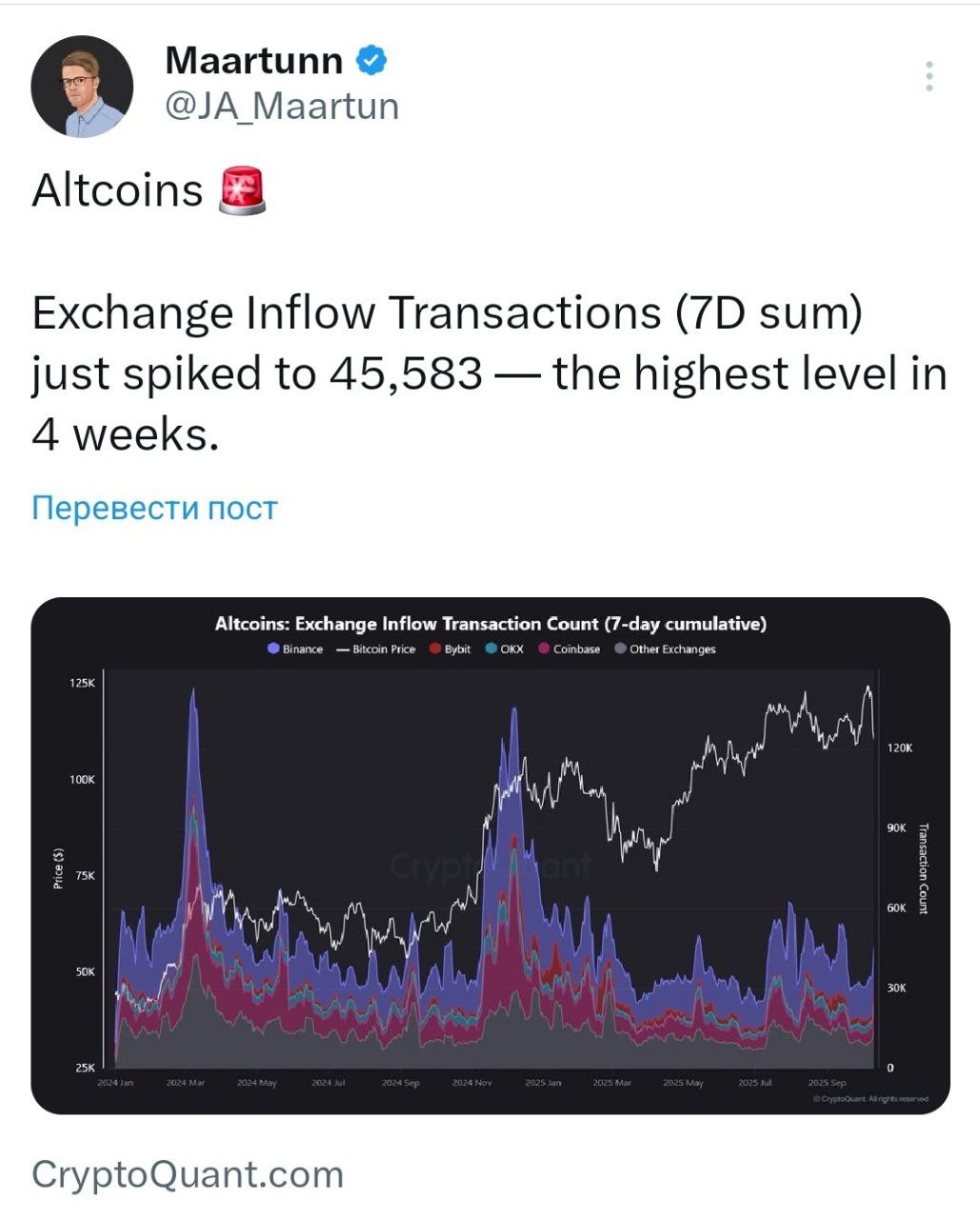980x1219 pixels.
Task: Click the chart title about Exchange Inflow
Action: pos(490,624)
